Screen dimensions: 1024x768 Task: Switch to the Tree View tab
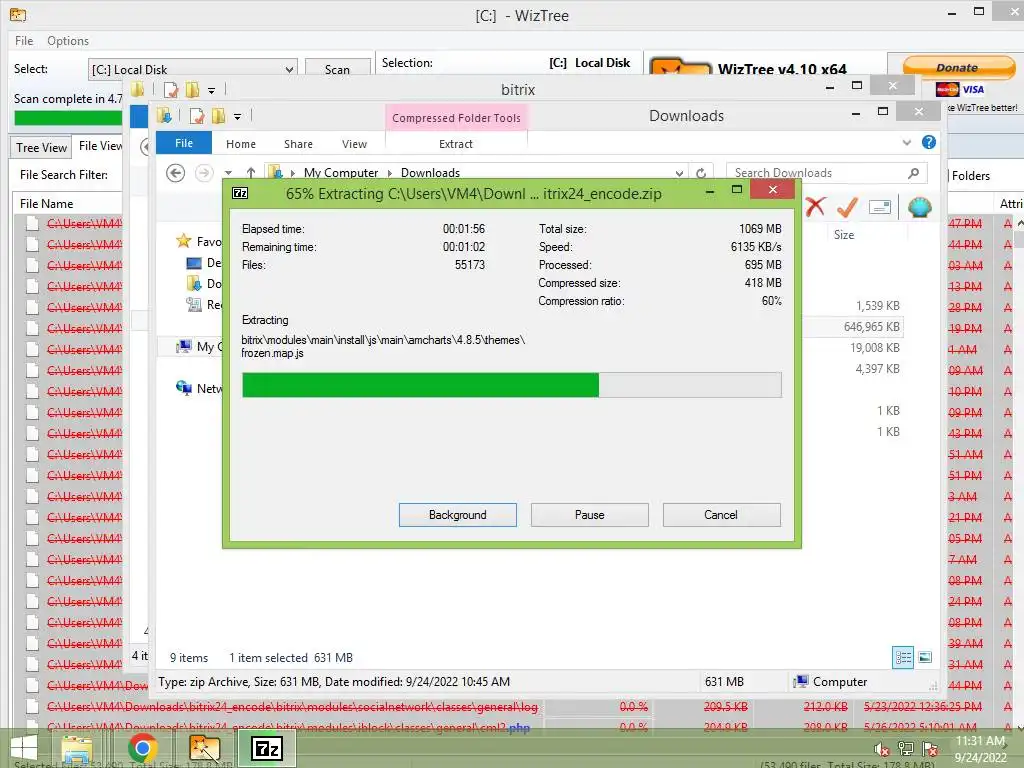tap(41, 148)
